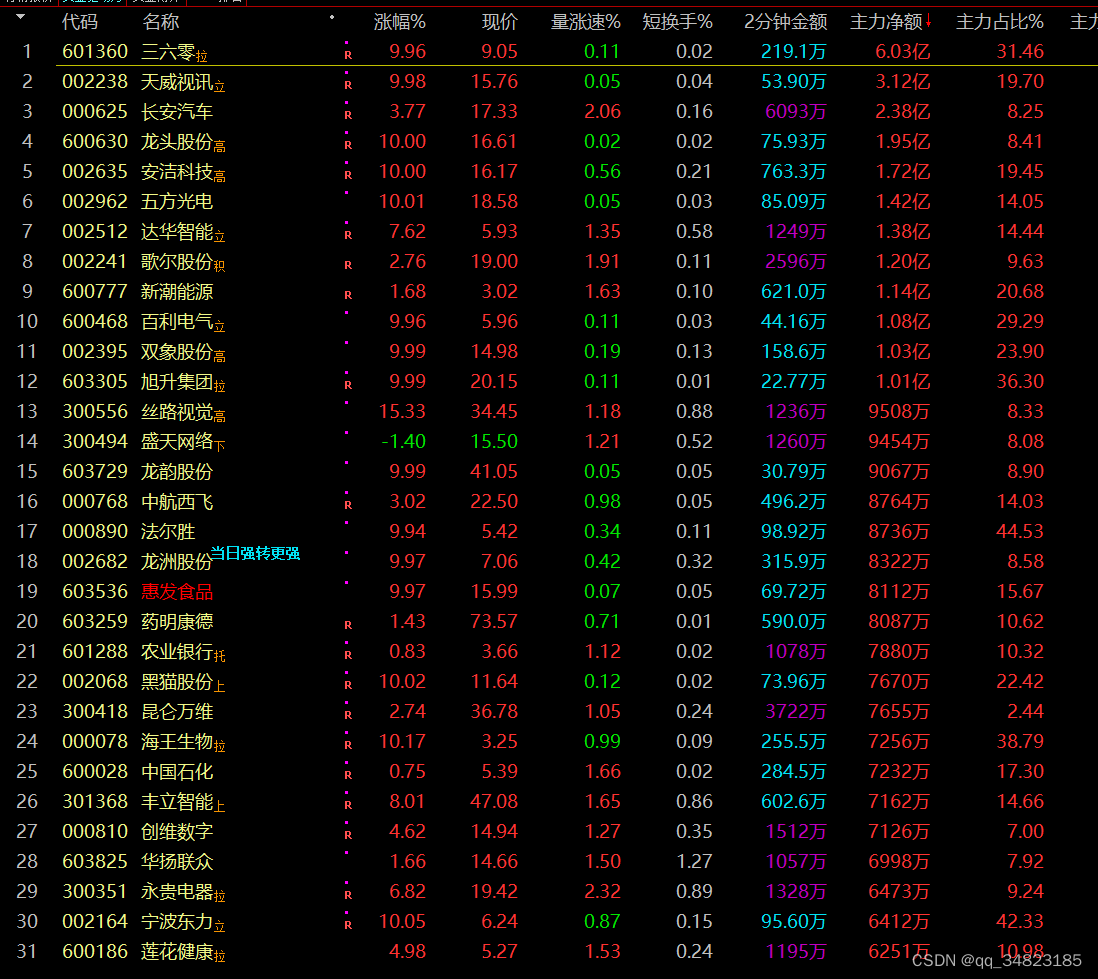Select the red highlighted 惠发食品 name
This screenshot has width=1098, height=979.
point(176,592)
